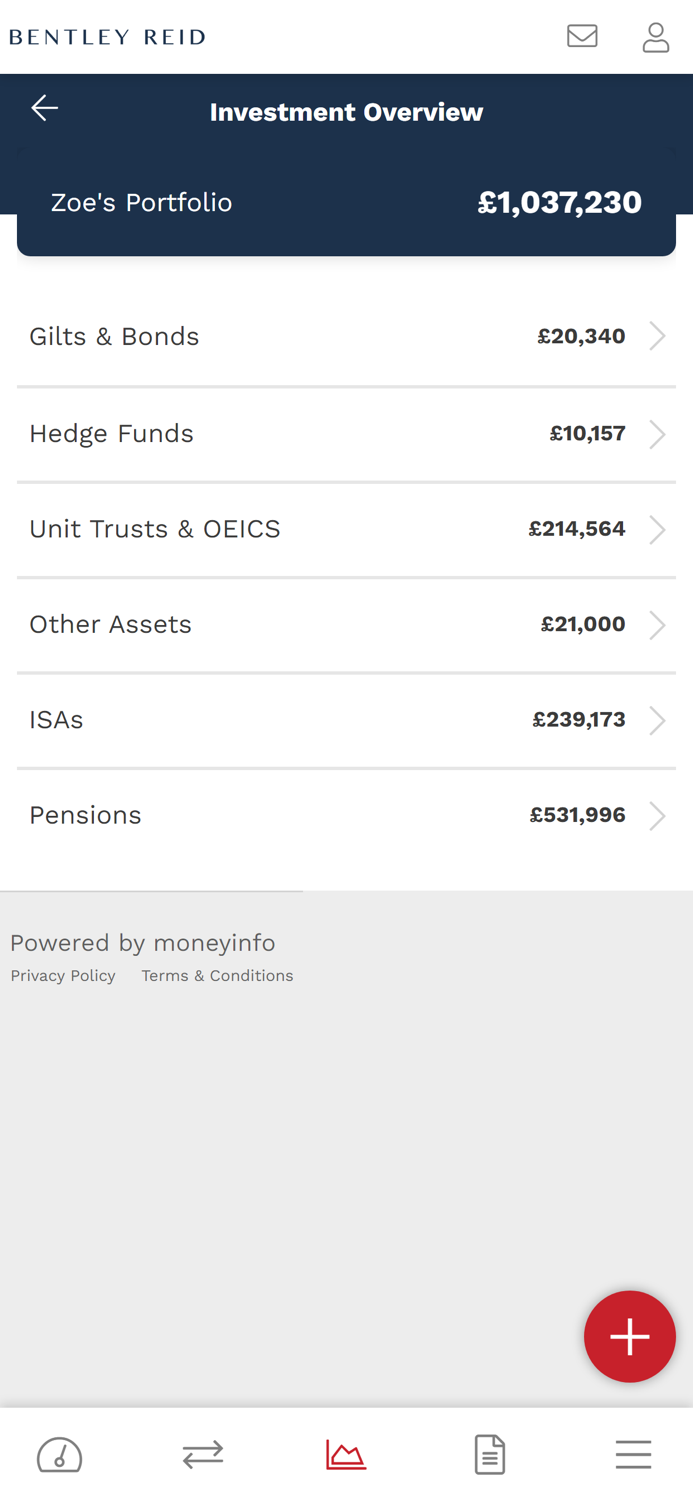
Task: Select the gauge dashboard icon in bottom bar
Action: pos(59,1454)
